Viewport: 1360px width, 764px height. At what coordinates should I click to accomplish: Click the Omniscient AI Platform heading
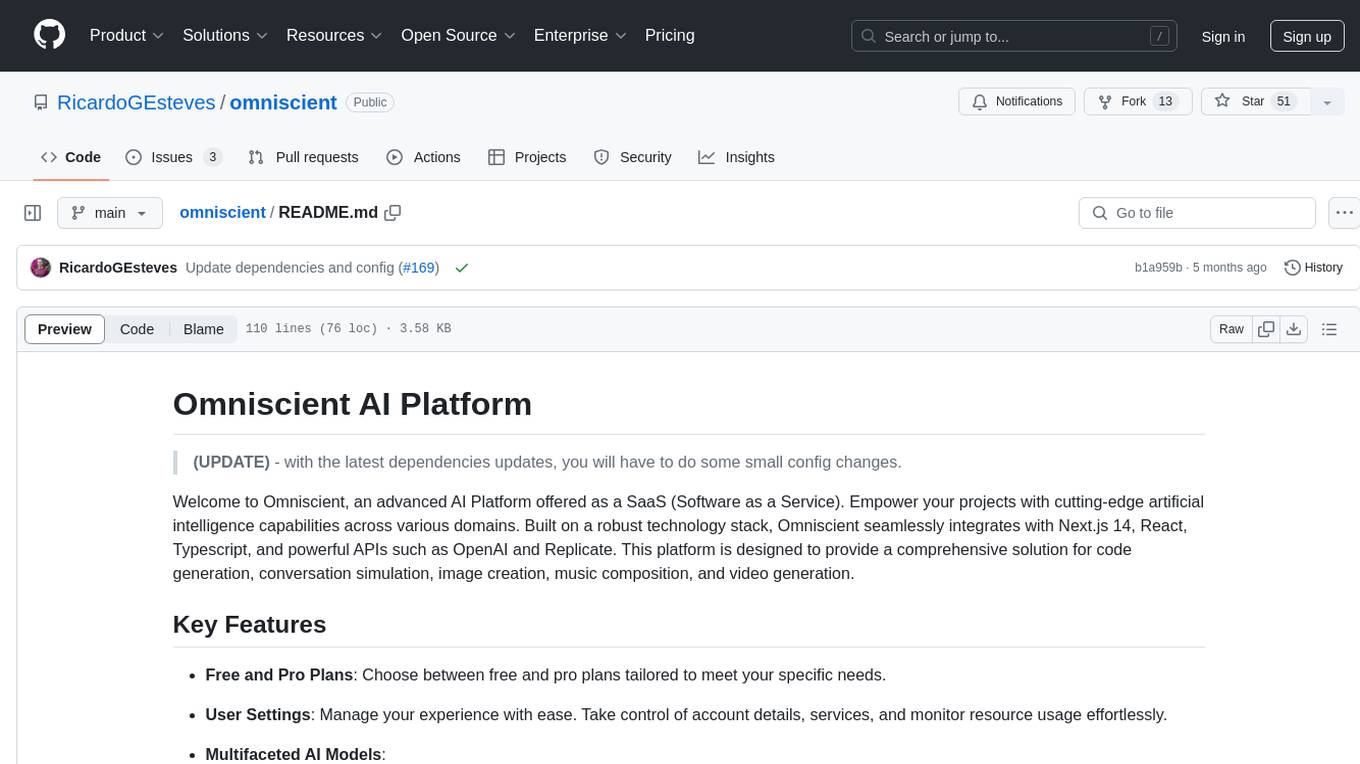click(x=352, y=404)
